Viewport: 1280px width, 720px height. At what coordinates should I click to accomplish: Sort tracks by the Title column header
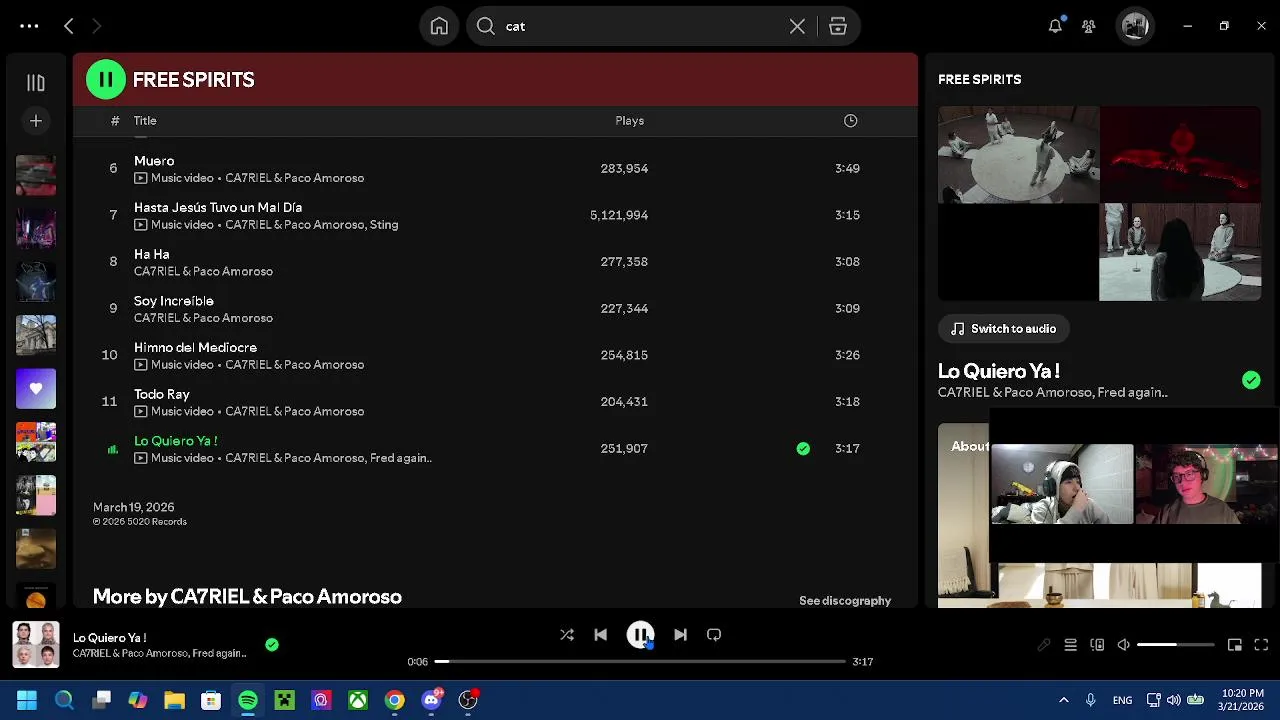point(145,120)
